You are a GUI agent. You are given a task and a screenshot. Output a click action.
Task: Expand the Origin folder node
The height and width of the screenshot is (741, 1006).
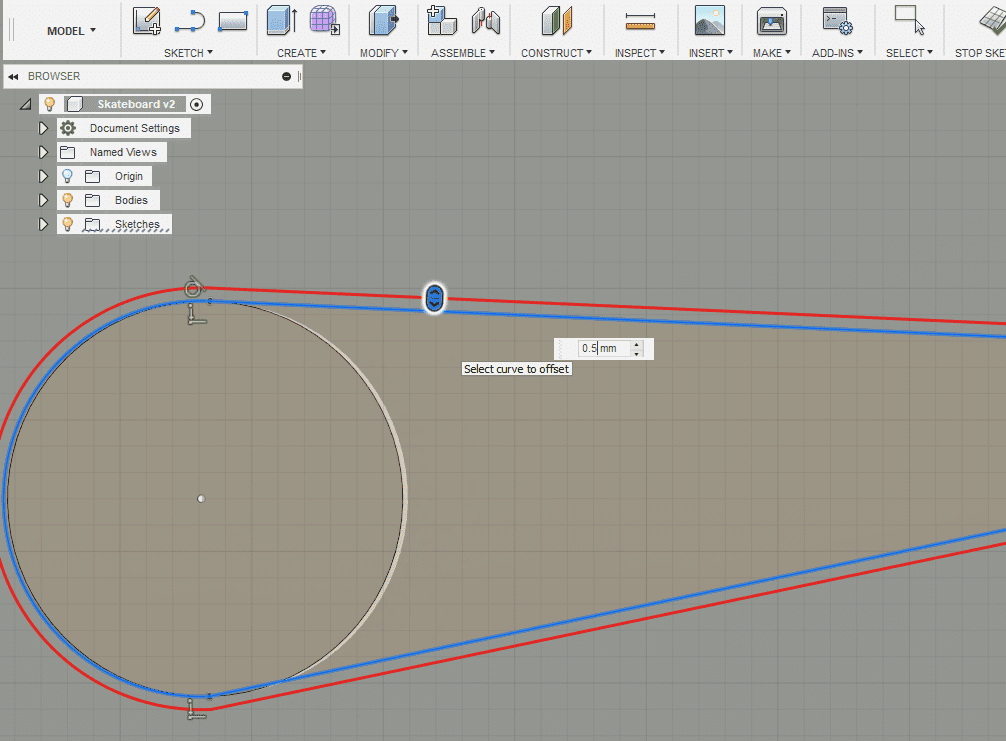pyautogui.click(x=43, y=176)
